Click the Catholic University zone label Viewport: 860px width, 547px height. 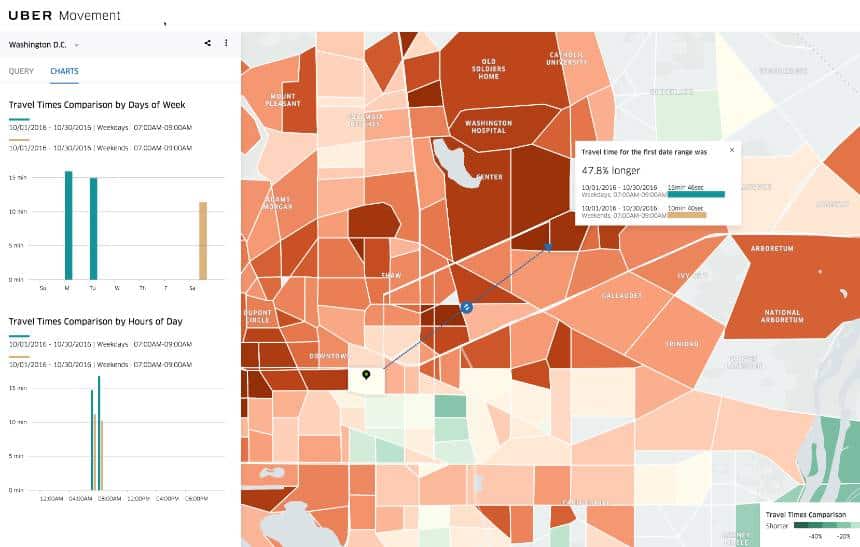(x=566, y=58)
